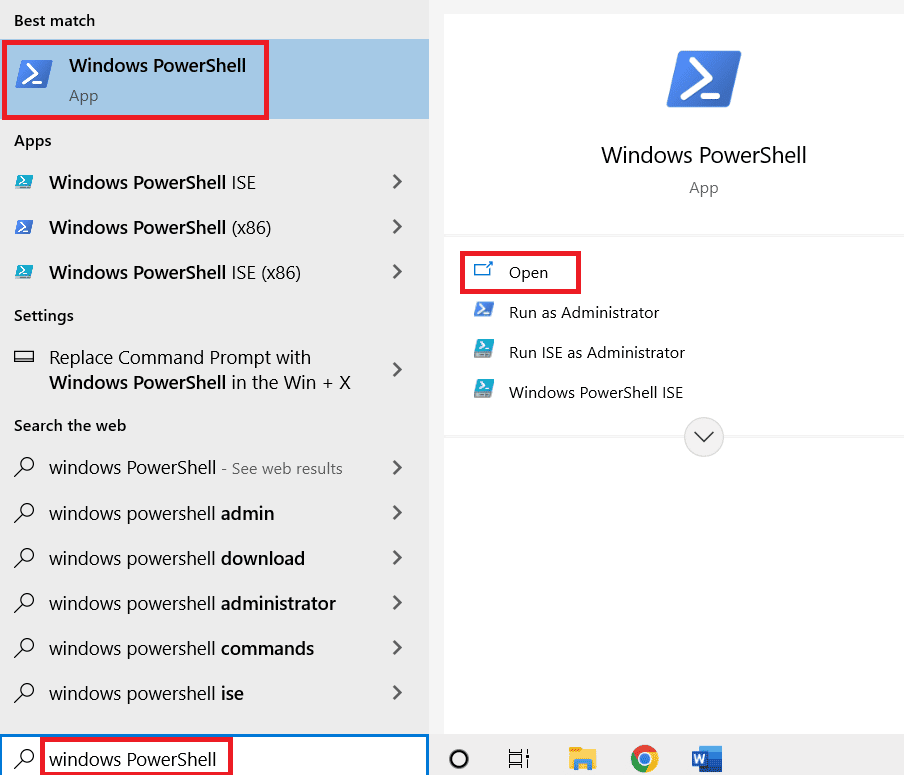Launch Microsoft Word from the taskbar
904x775 pixels.
[707, 758]
